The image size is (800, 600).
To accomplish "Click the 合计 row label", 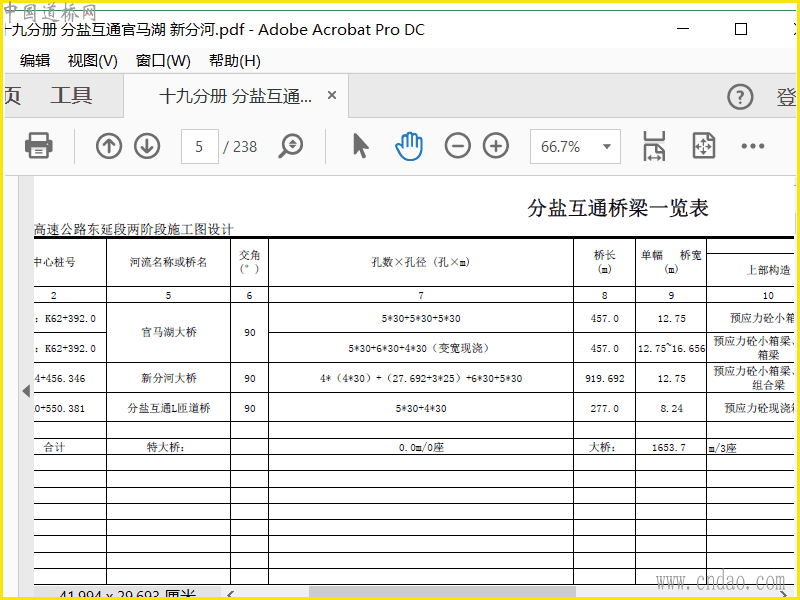I will pyautogui.click(x=54, y=447).
